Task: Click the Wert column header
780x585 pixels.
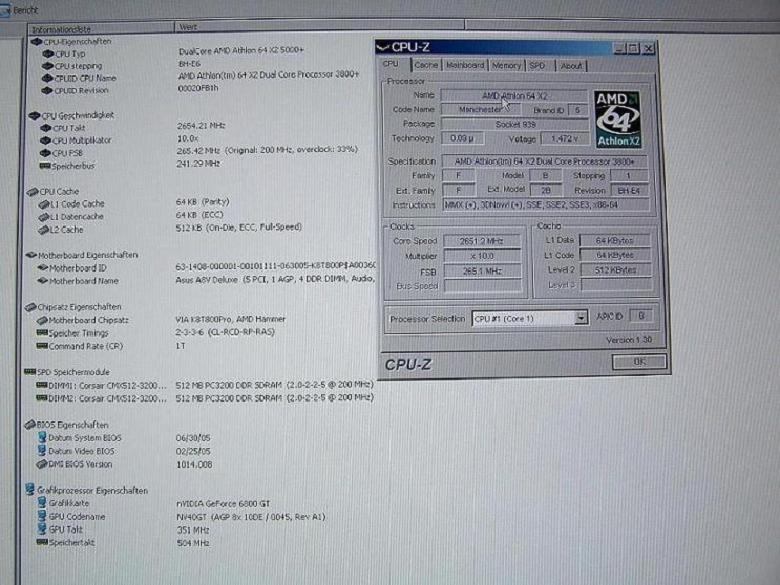Action: coord(319,27)
